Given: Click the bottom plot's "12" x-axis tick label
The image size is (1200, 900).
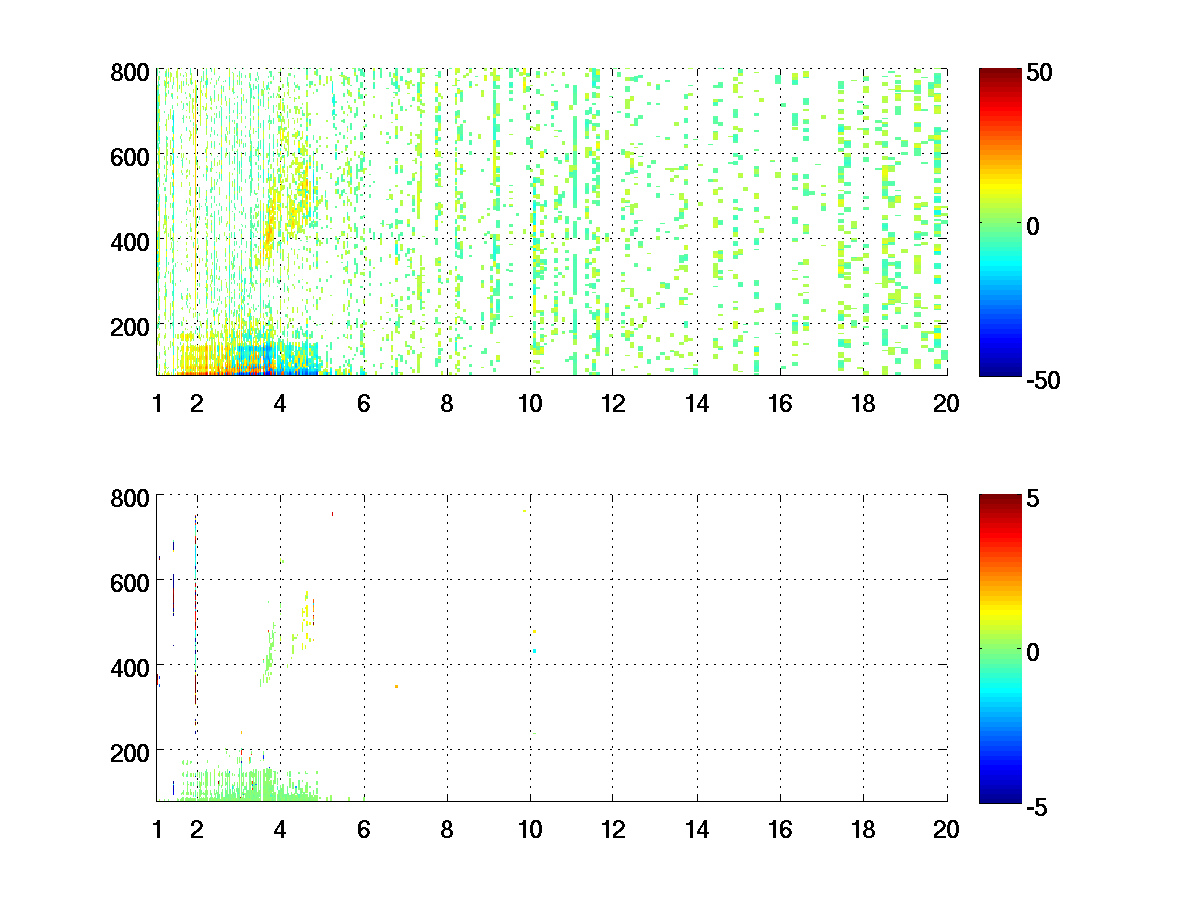Looking at the screenshot, I should [x=613, y=829].
